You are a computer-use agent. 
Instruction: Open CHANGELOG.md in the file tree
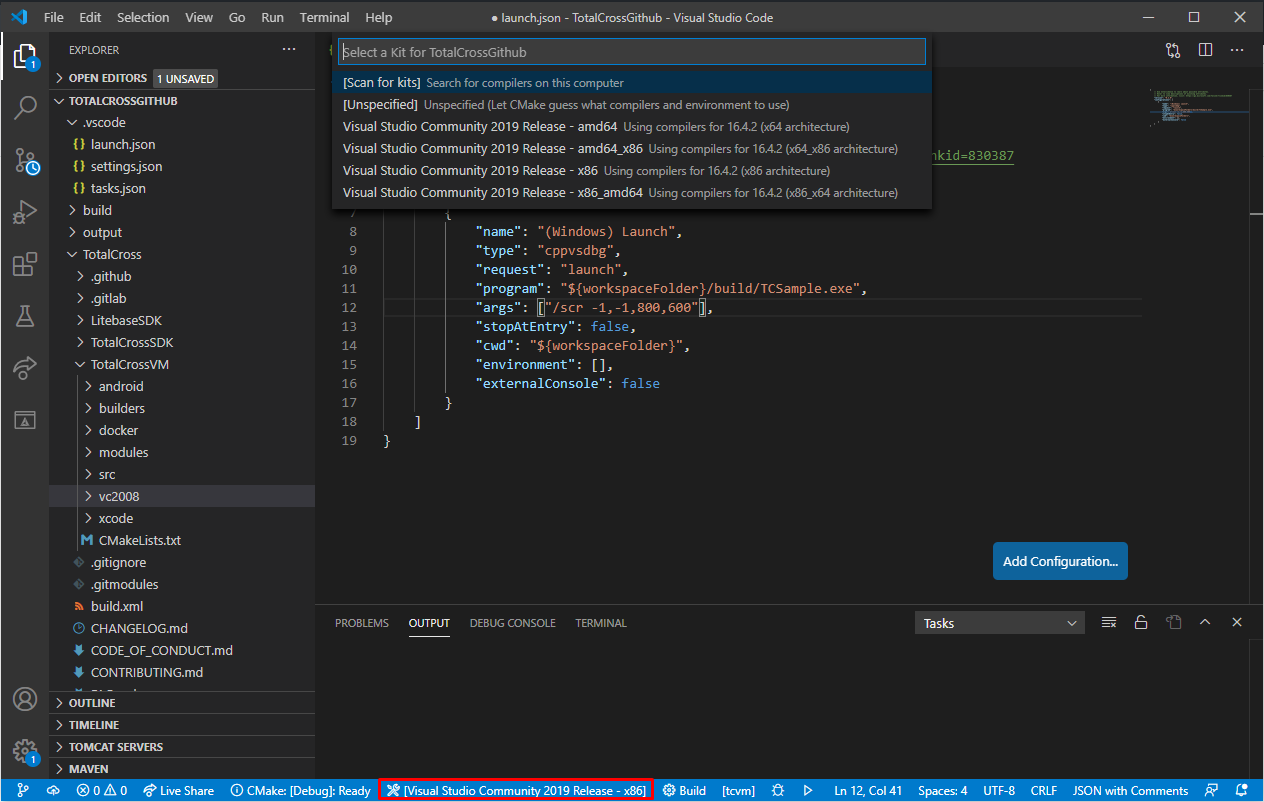[x=182, y=628]
